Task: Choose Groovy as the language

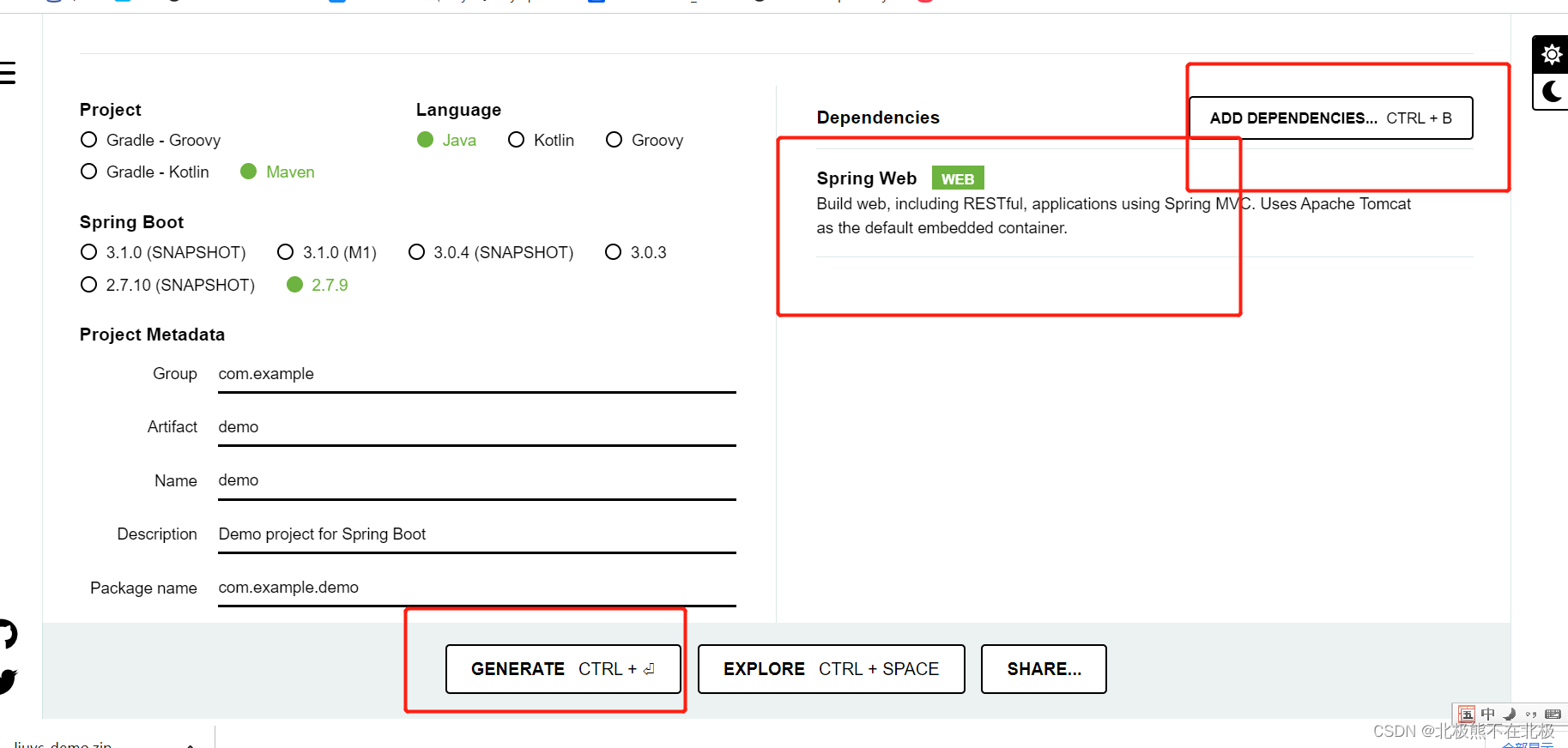Action: [x=645, y=140]
